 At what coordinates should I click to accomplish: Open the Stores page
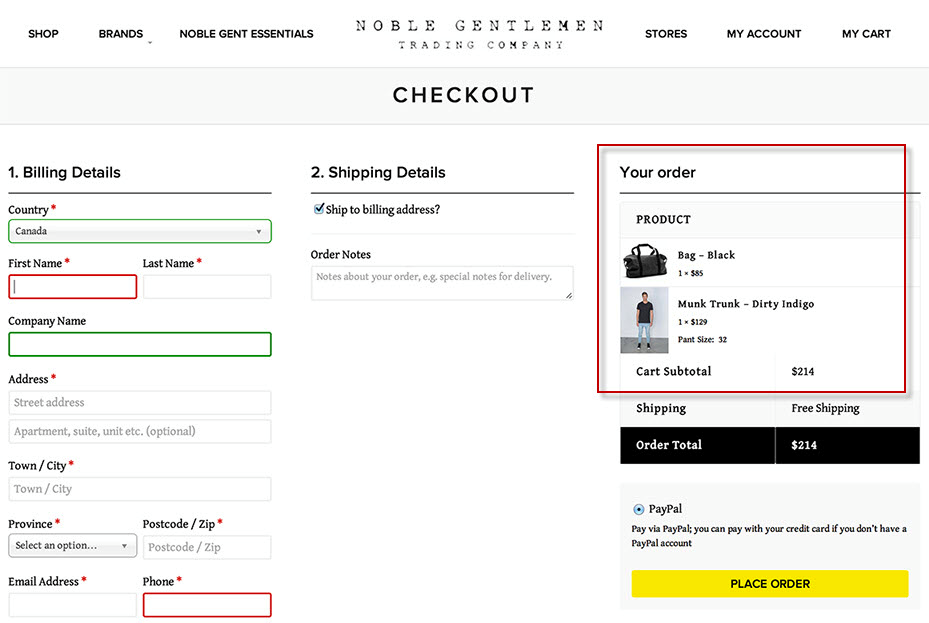click(666, 34)
